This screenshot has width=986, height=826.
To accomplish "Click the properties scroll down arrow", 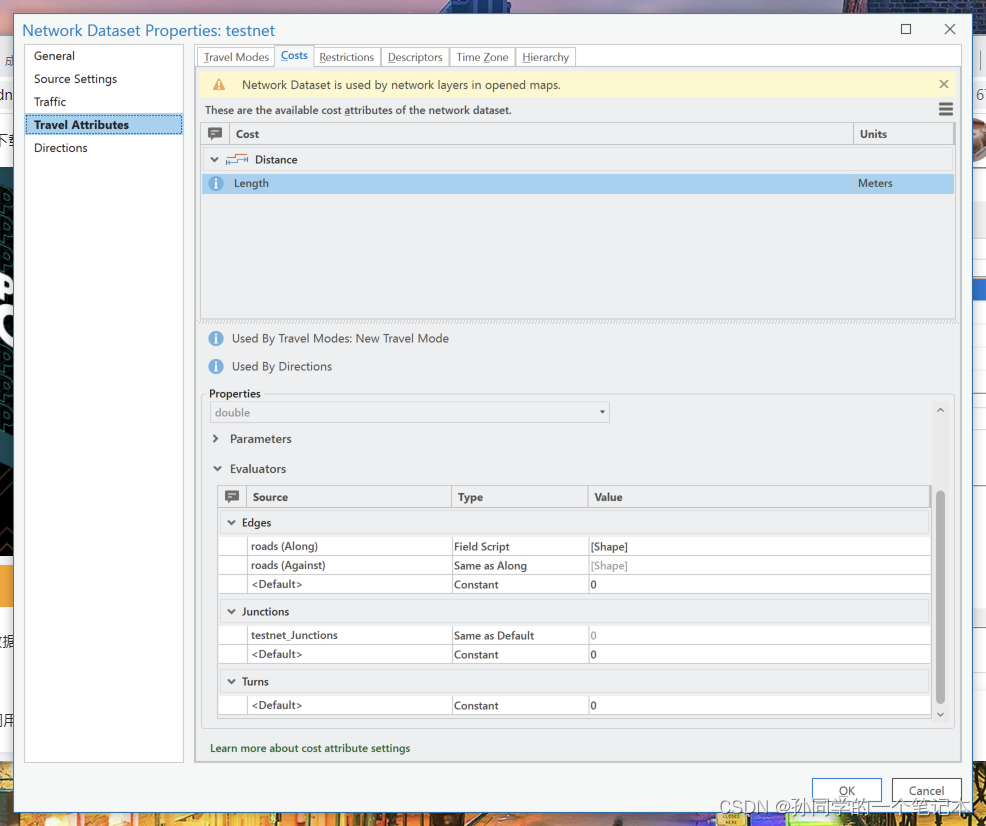I will pos(940,714).
